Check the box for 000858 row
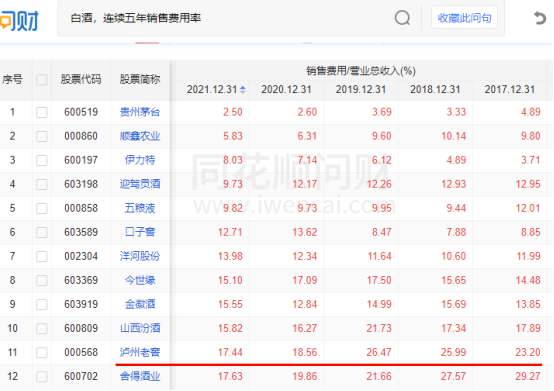 tap(42, 208)
